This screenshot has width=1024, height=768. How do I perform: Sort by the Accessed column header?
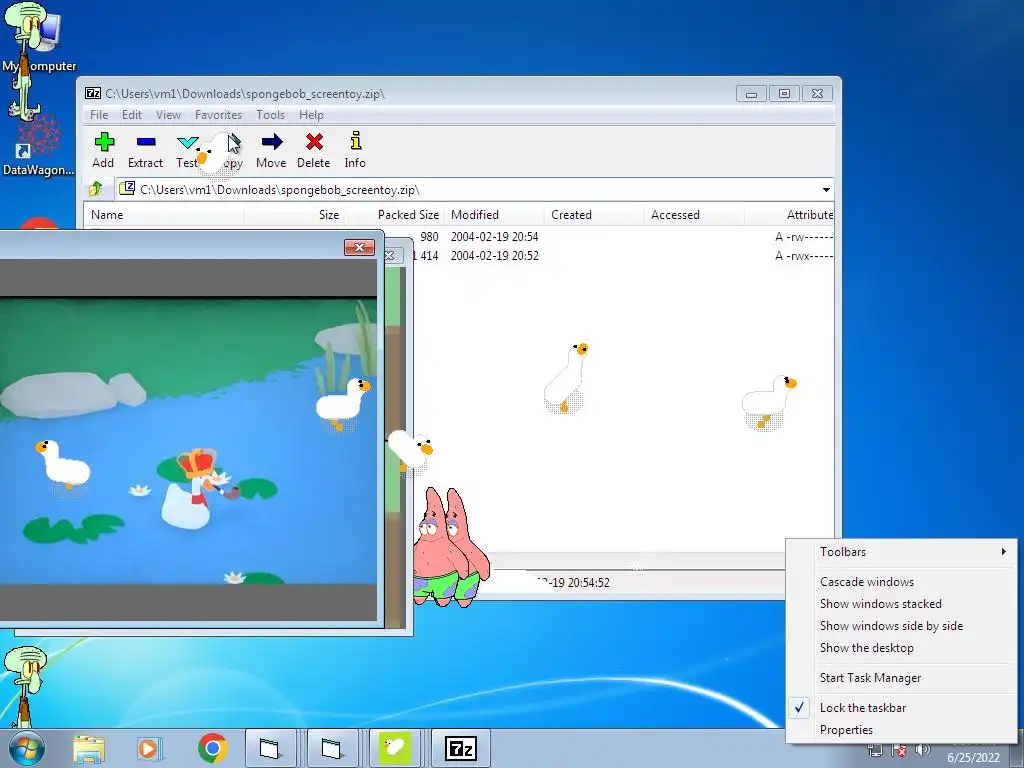click(694, 215)
